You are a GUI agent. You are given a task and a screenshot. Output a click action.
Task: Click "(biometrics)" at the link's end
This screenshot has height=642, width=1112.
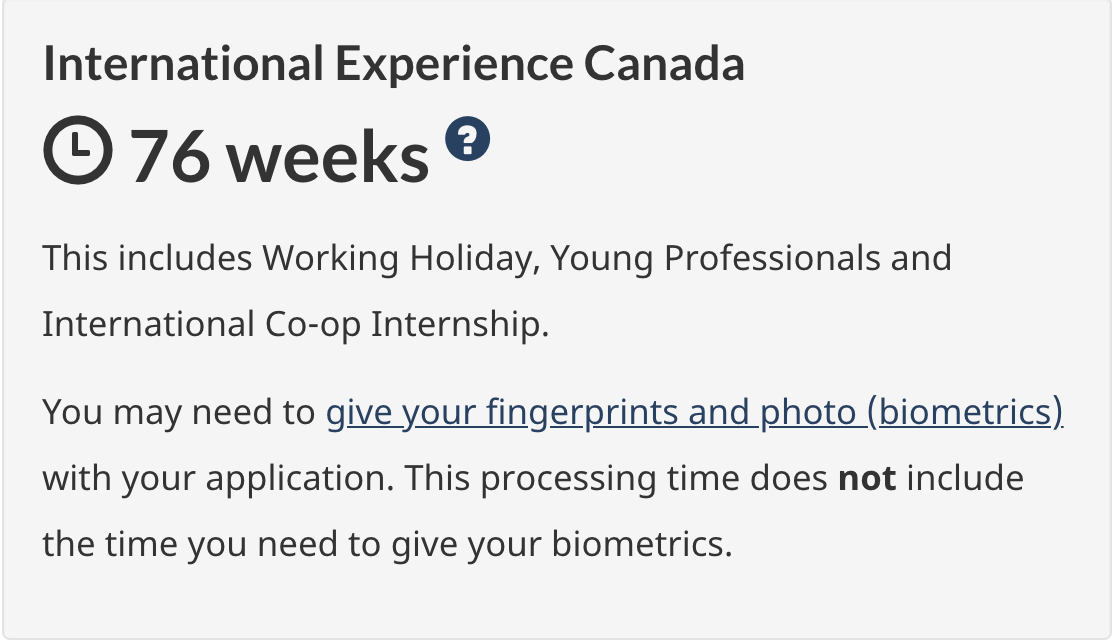[964, 412]
